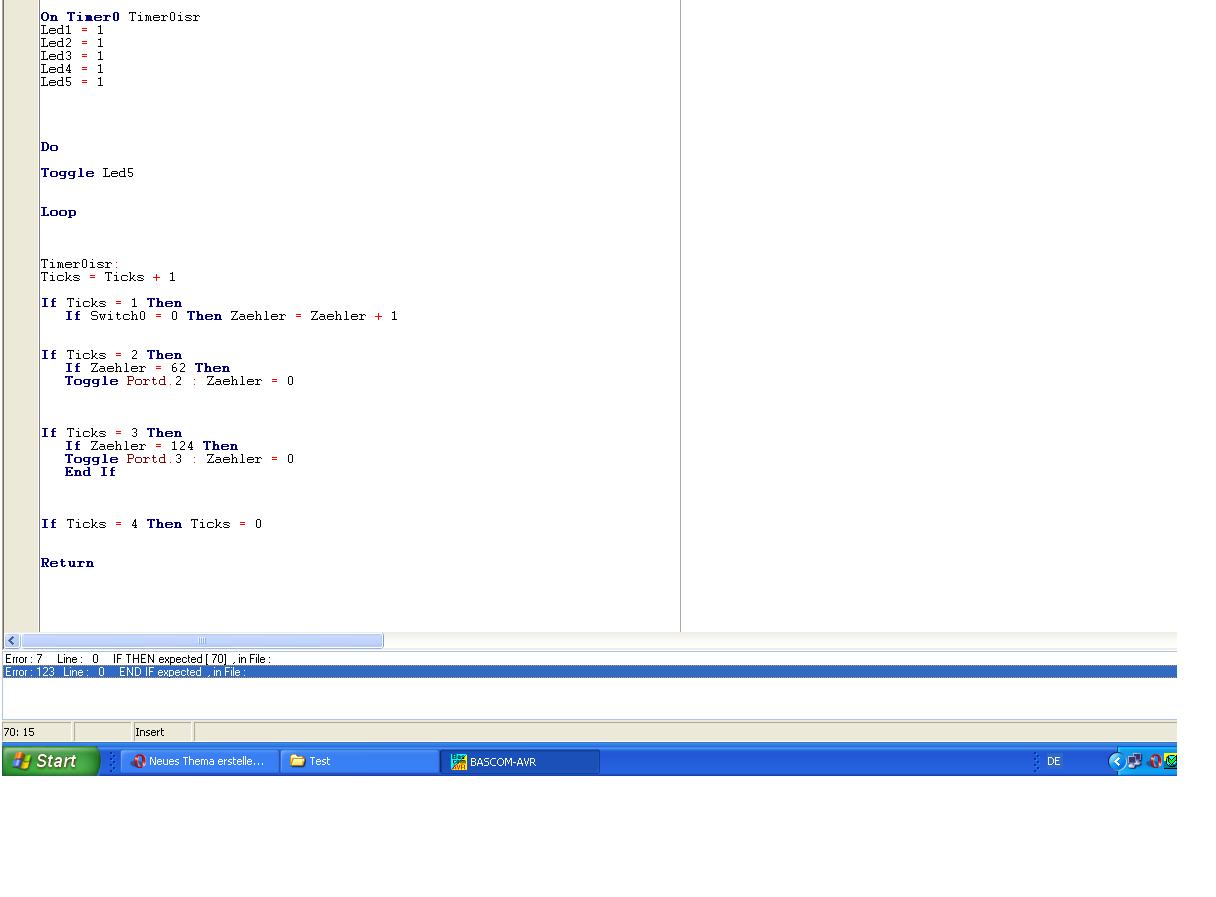This screenshot has height=897, width=1216.
Task: Click the 'Timer0isr:' label line
Action: pos(79,264)
